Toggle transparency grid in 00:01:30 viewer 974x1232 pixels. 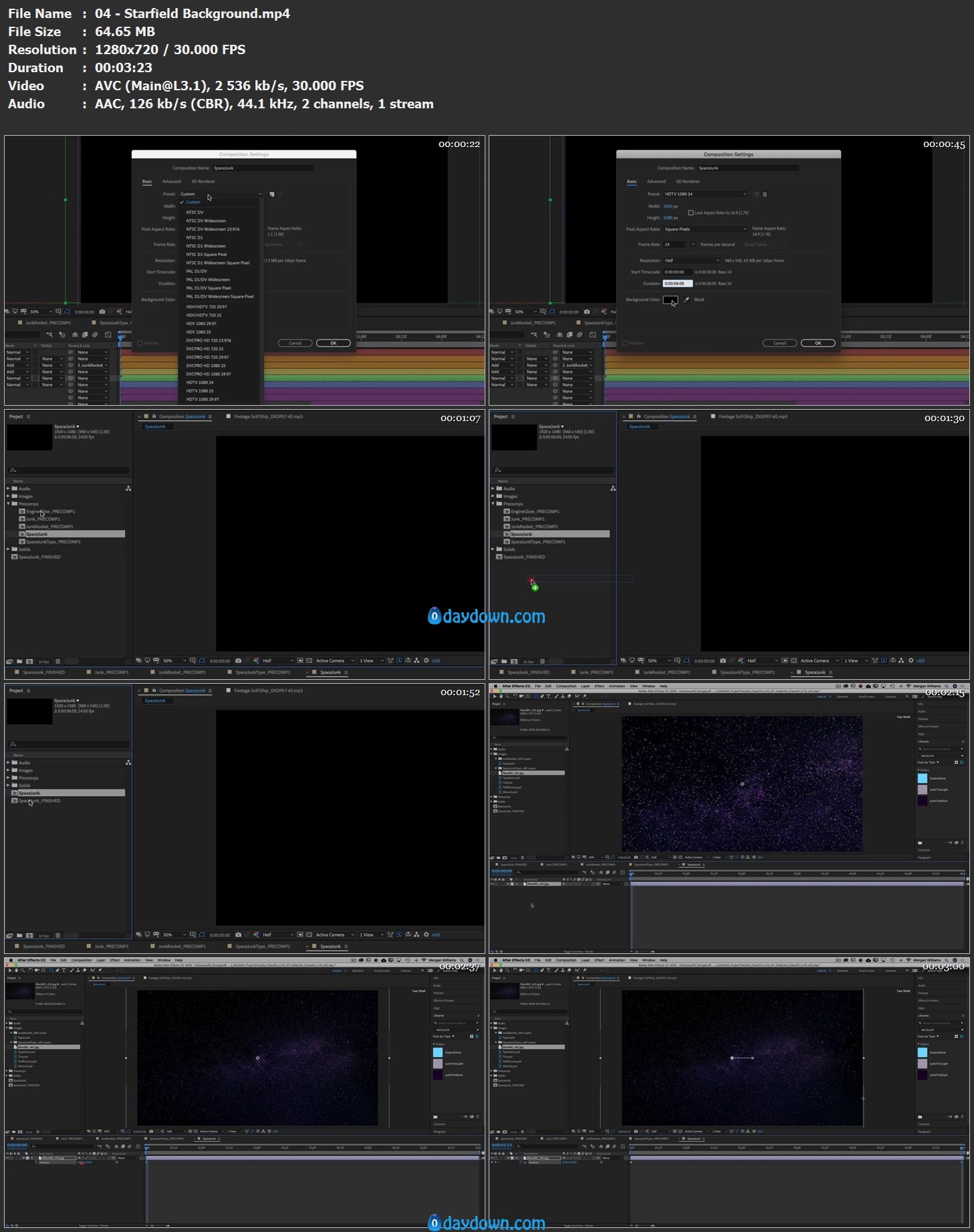[794, 660]
